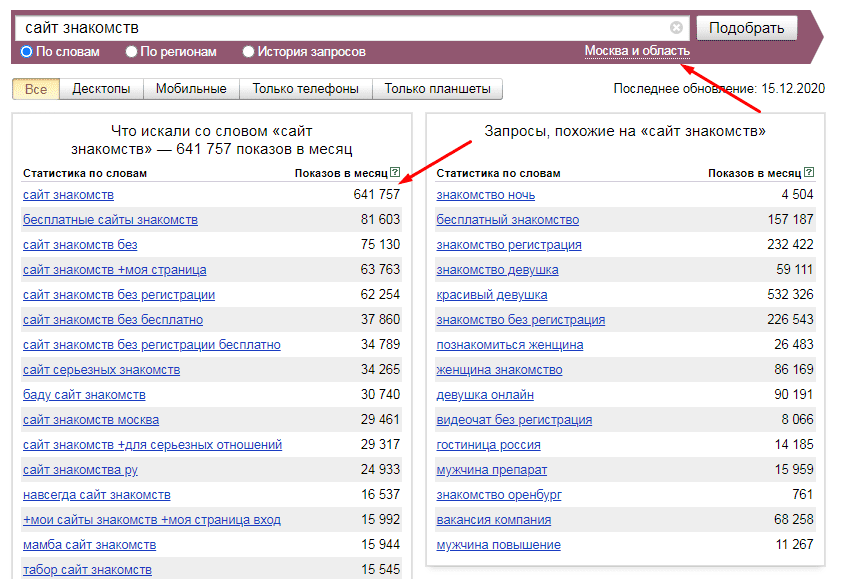Open 'знакомство ночь' similar query link
This screenshot has width=848, height=579.
486,195
